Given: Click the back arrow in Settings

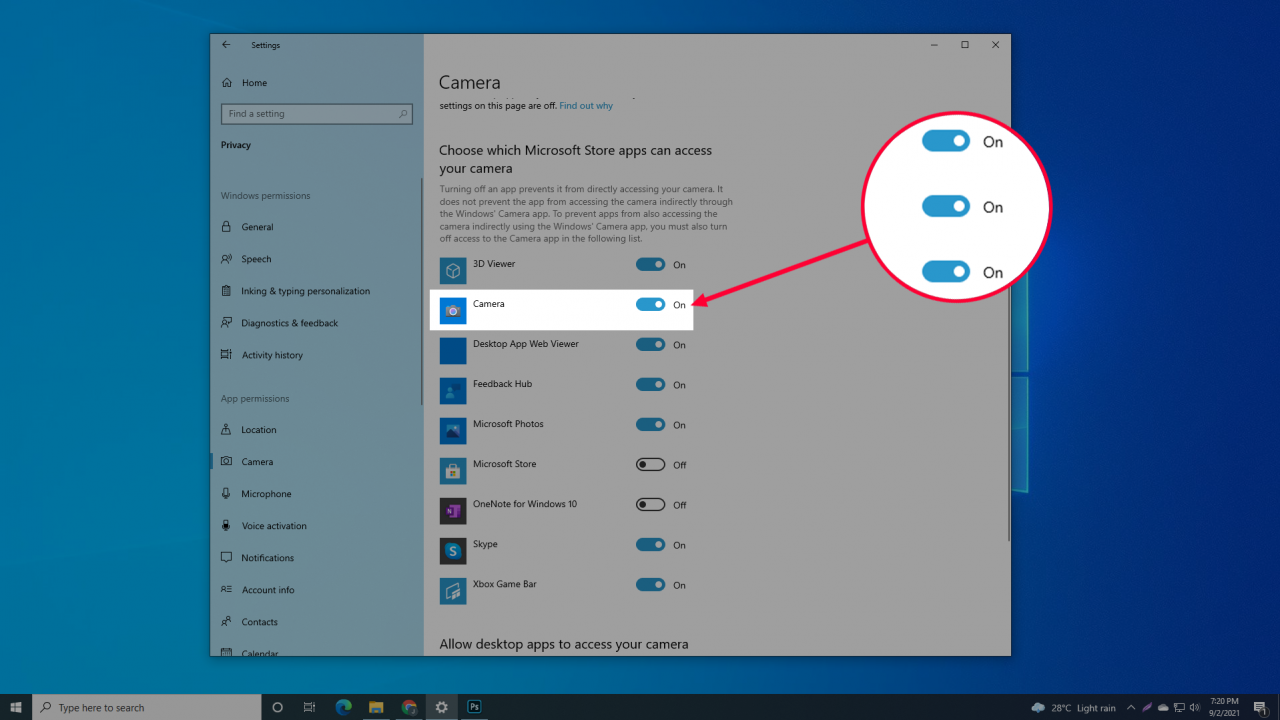Looking at the screenshot, I should 226,45.
